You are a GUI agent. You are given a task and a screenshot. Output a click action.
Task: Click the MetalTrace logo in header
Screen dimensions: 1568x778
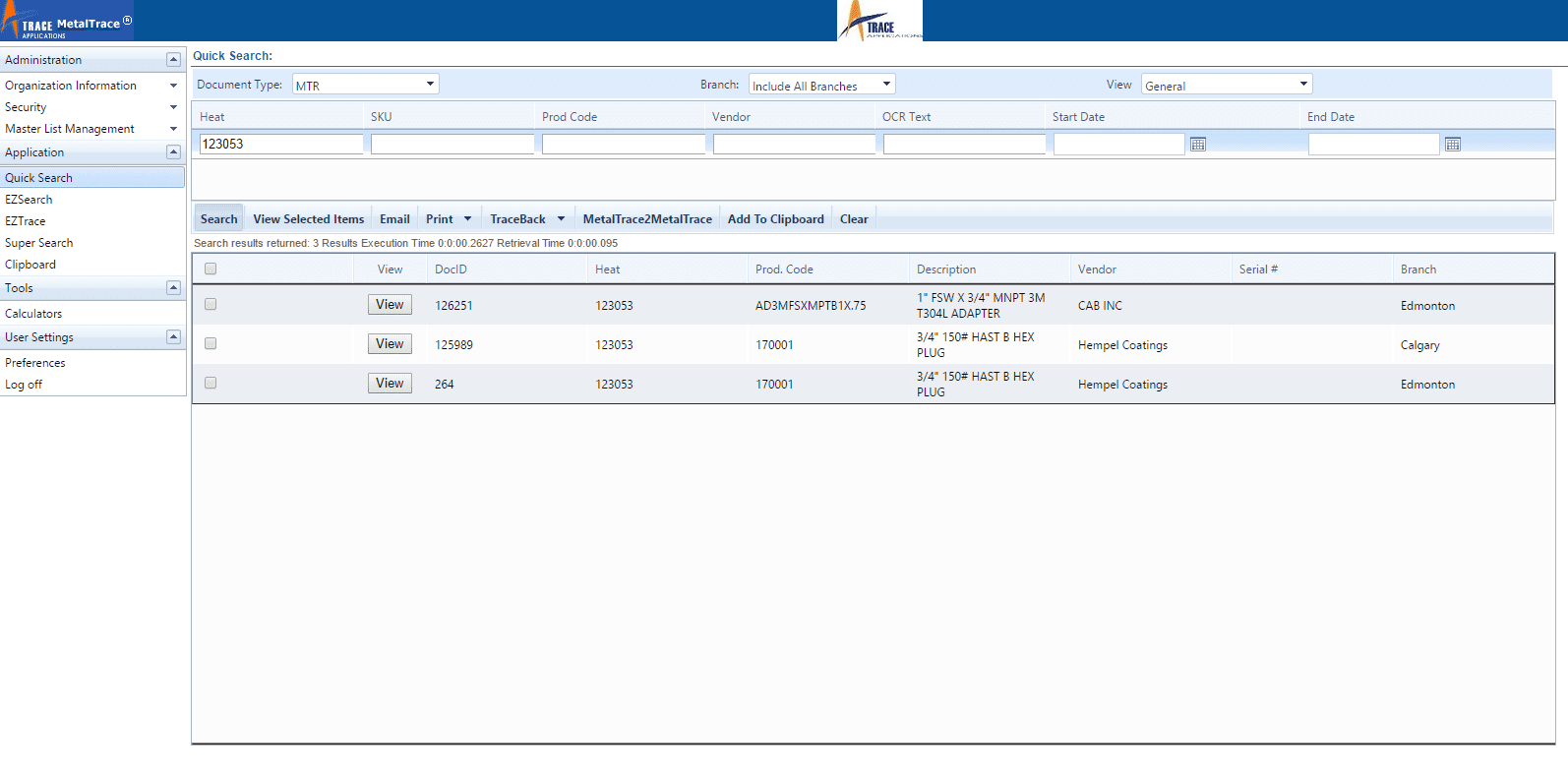click(x=67, y=21)
